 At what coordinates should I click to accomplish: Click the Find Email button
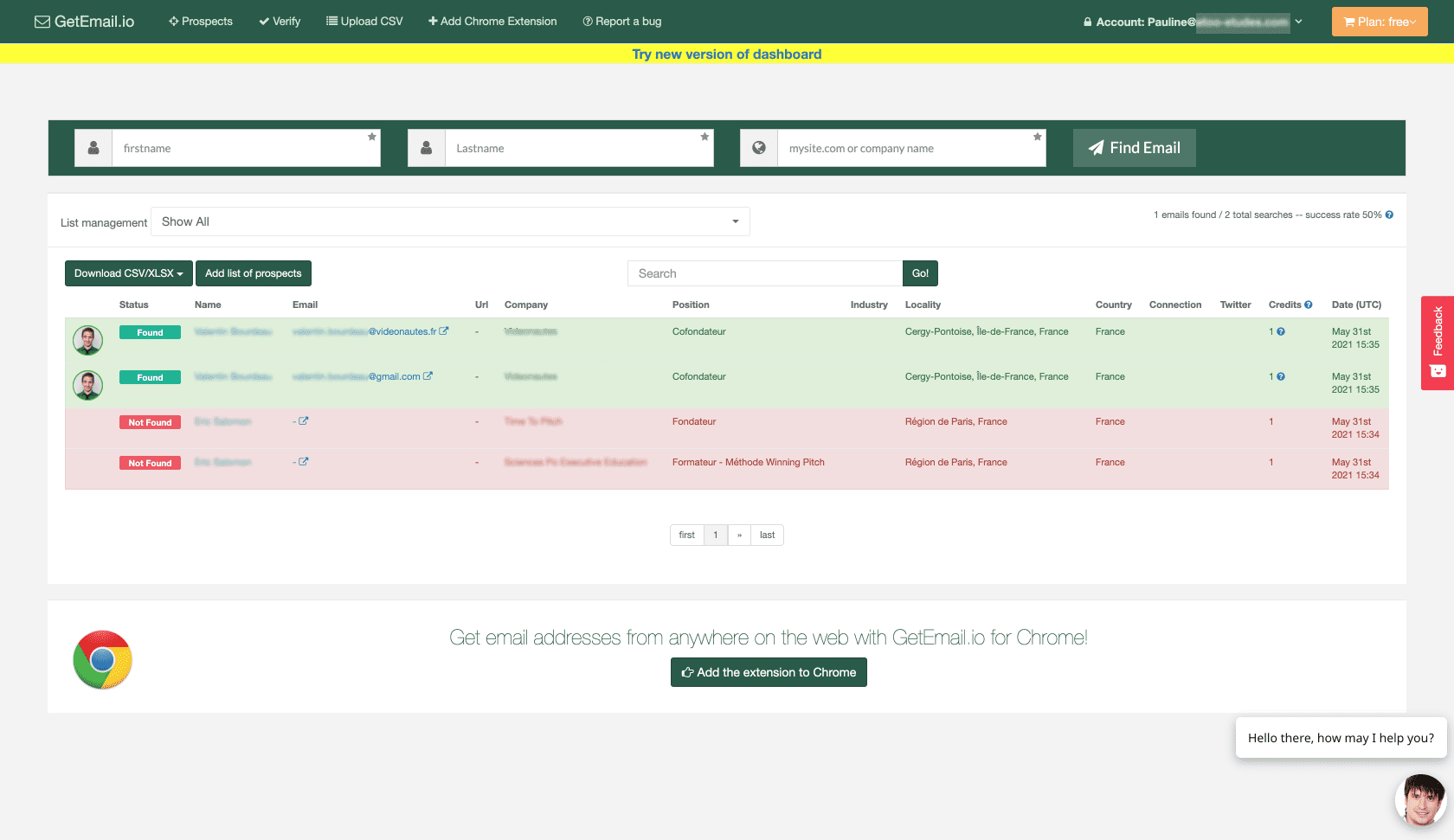coord(1135,148)
